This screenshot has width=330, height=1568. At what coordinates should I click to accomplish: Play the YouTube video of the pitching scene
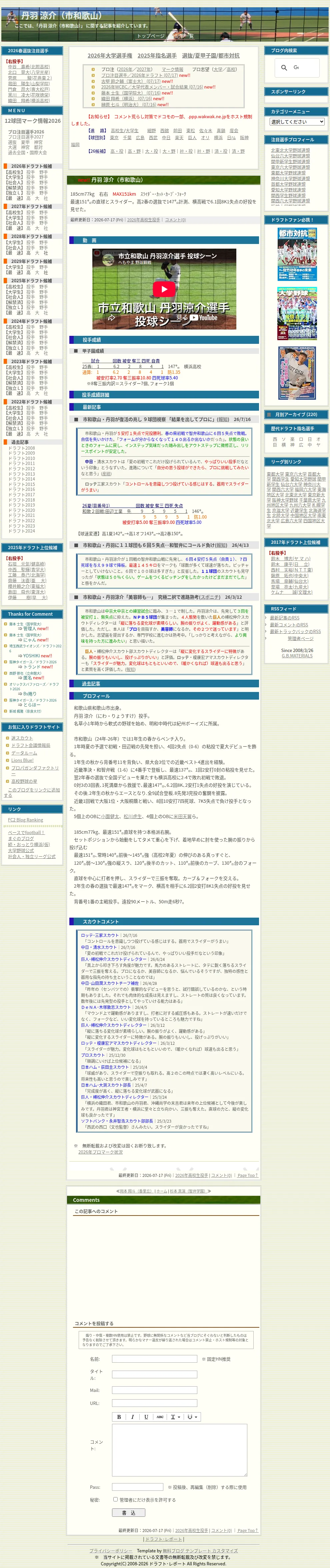pos(163,289)
